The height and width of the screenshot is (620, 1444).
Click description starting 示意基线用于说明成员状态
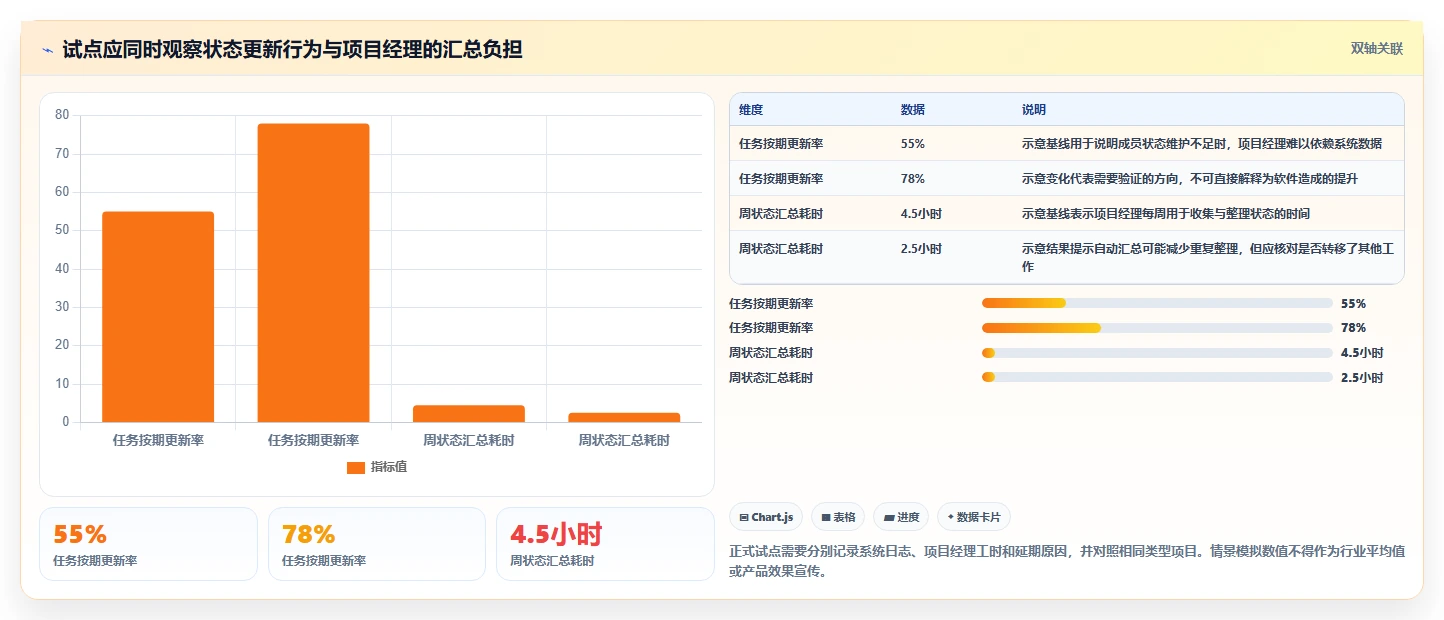coord(1202,144)
